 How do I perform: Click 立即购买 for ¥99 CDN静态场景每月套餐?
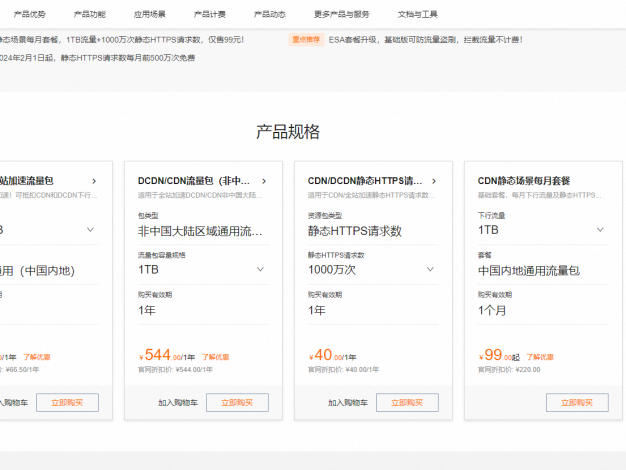(x=577, y=402)
